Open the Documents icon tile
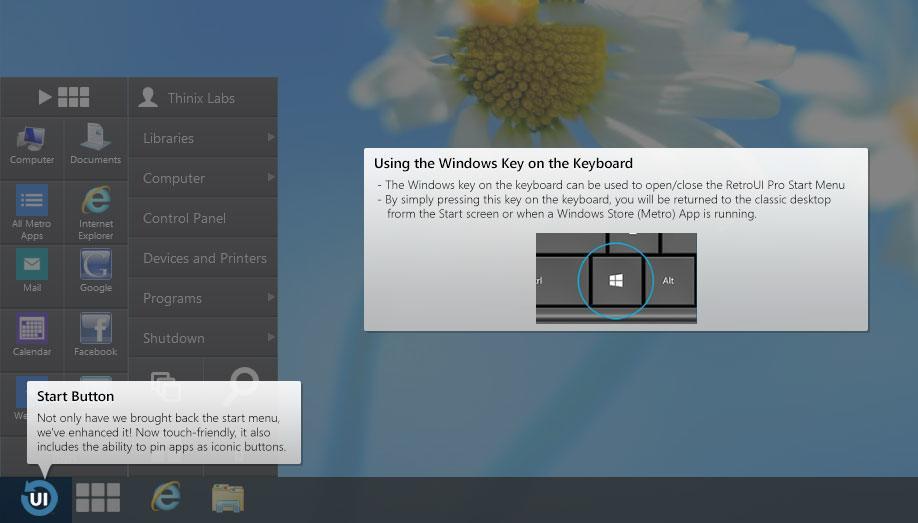This screenshot has width=918, height=523. (95, 144)
